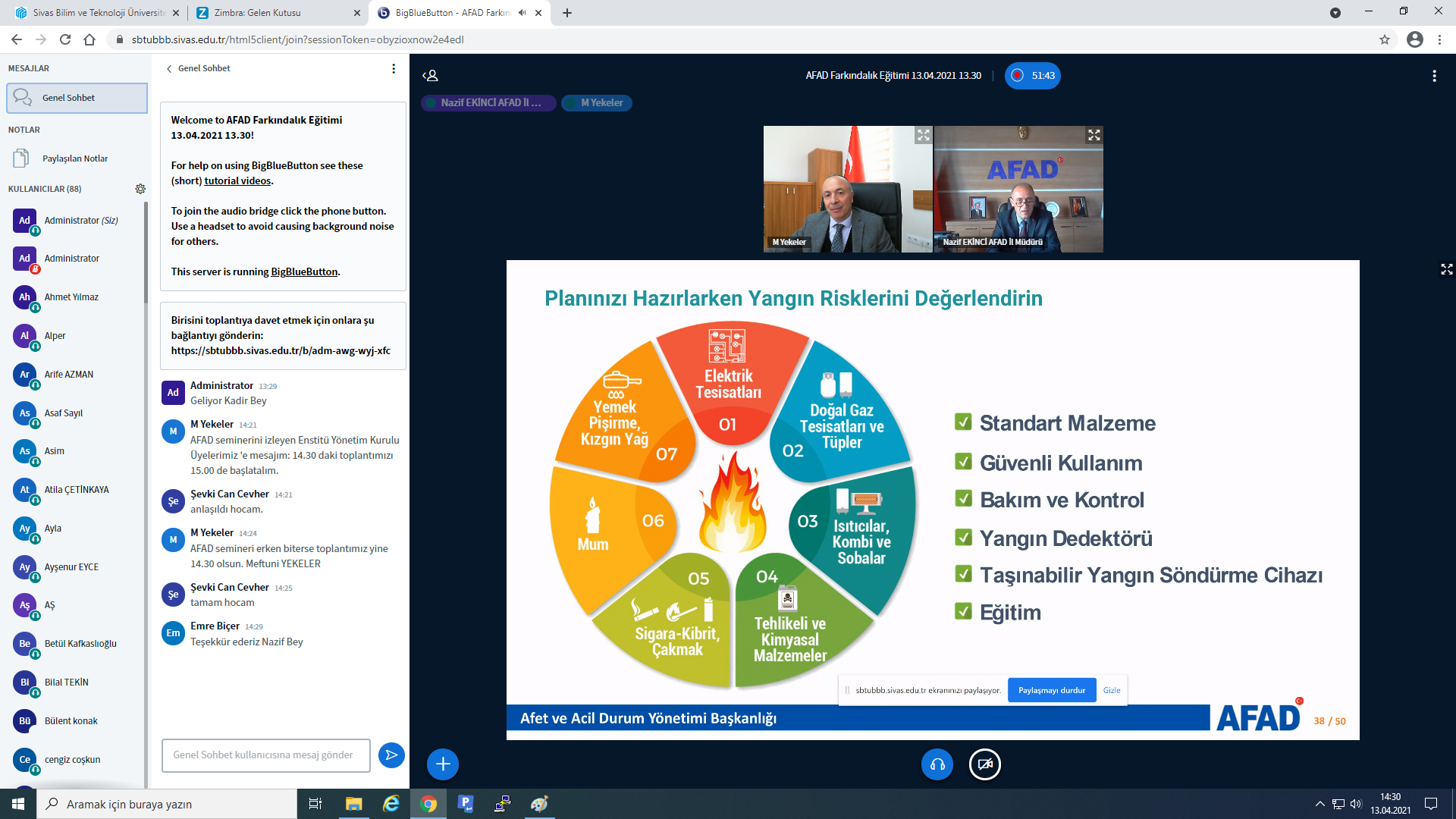Click the cengiz coşkun avatar
The height and width of the screenshot is (819, 1456).
click(x=25, y=760)
